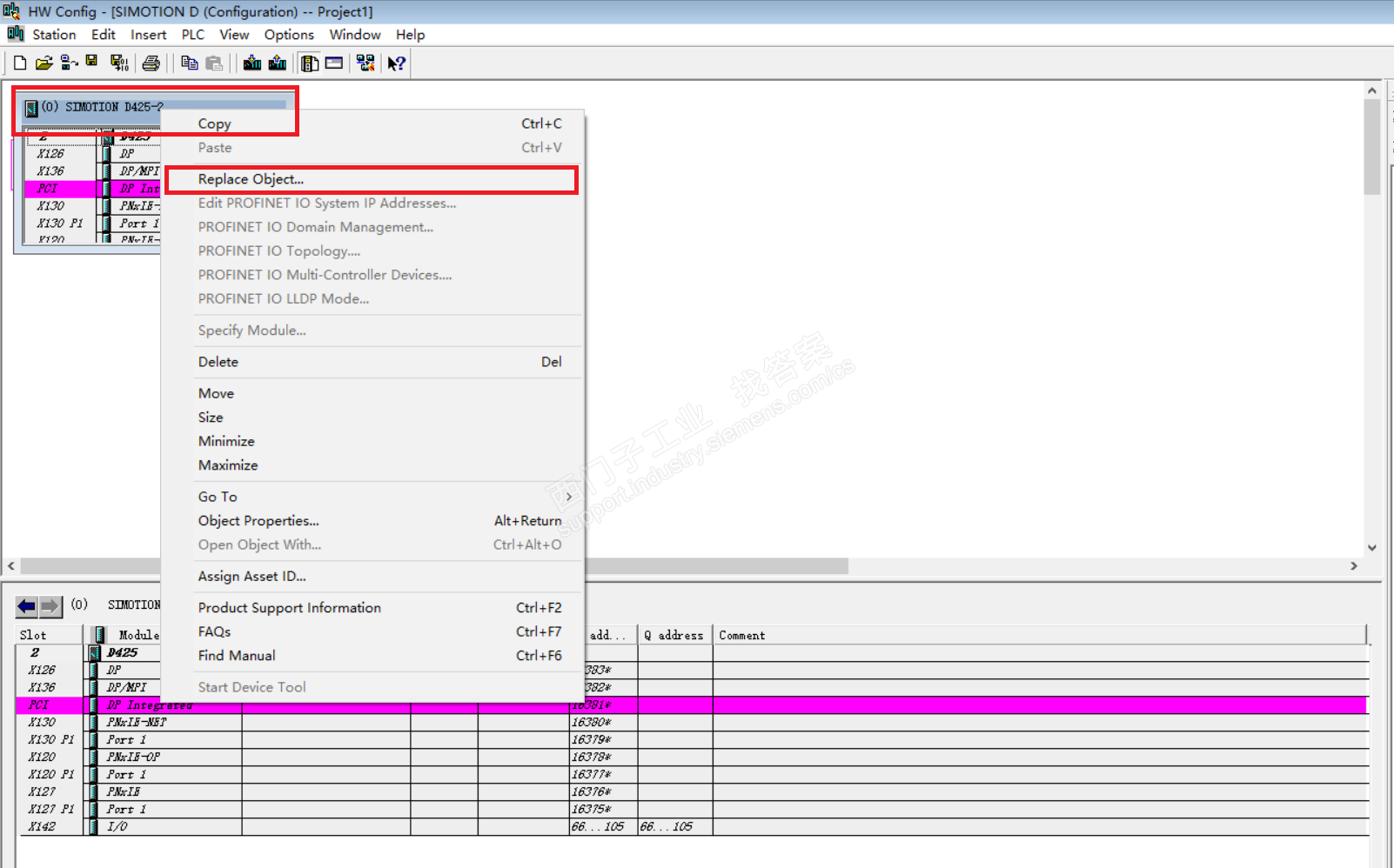Click the Comment column header

[1040, 635]
